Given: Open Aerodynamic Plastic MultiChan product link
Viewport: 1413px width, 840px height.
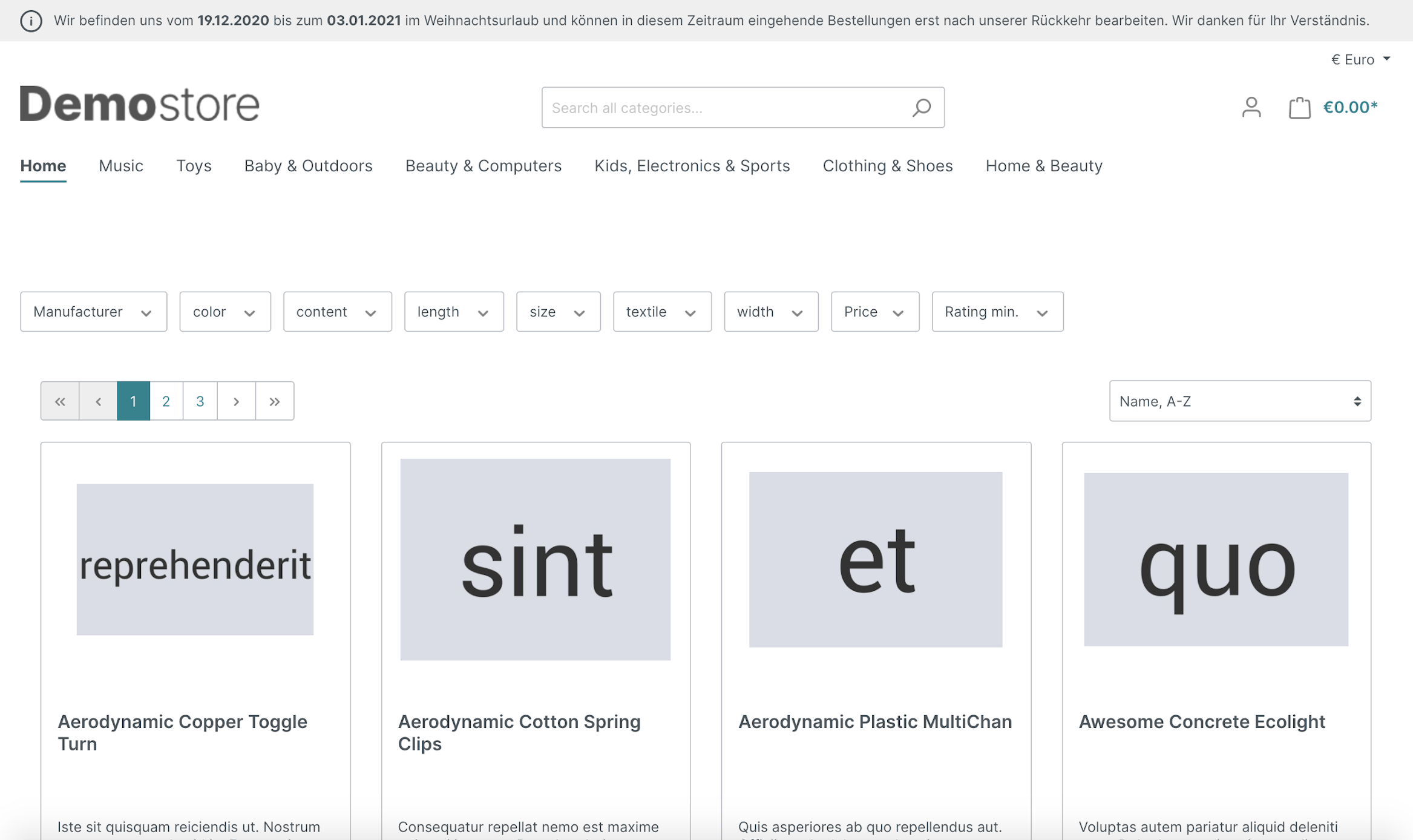Looking at the screenshot, I should point(874,721).
